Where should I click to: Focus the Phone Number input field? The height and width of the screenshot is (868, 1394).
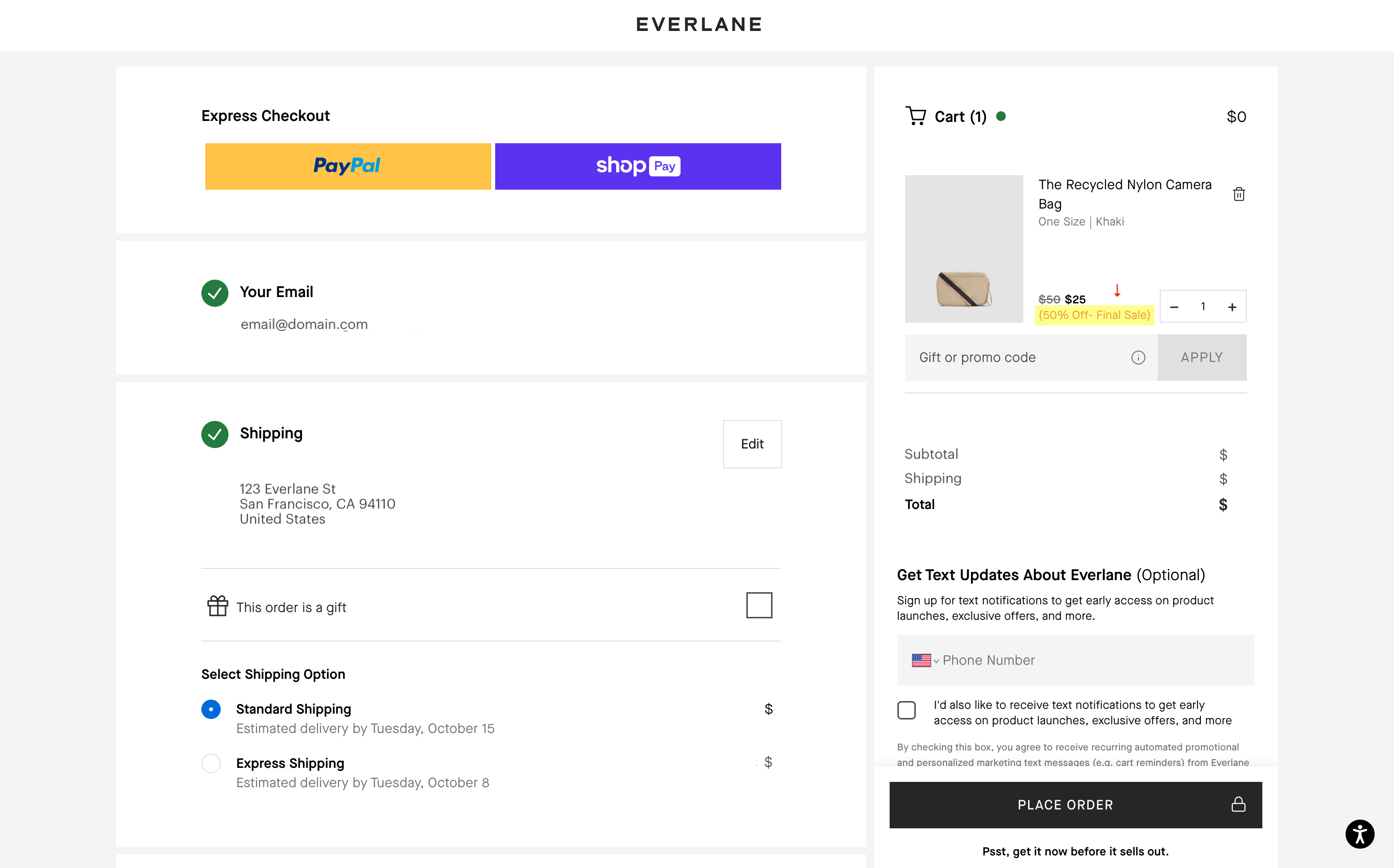pos(1076,661)
